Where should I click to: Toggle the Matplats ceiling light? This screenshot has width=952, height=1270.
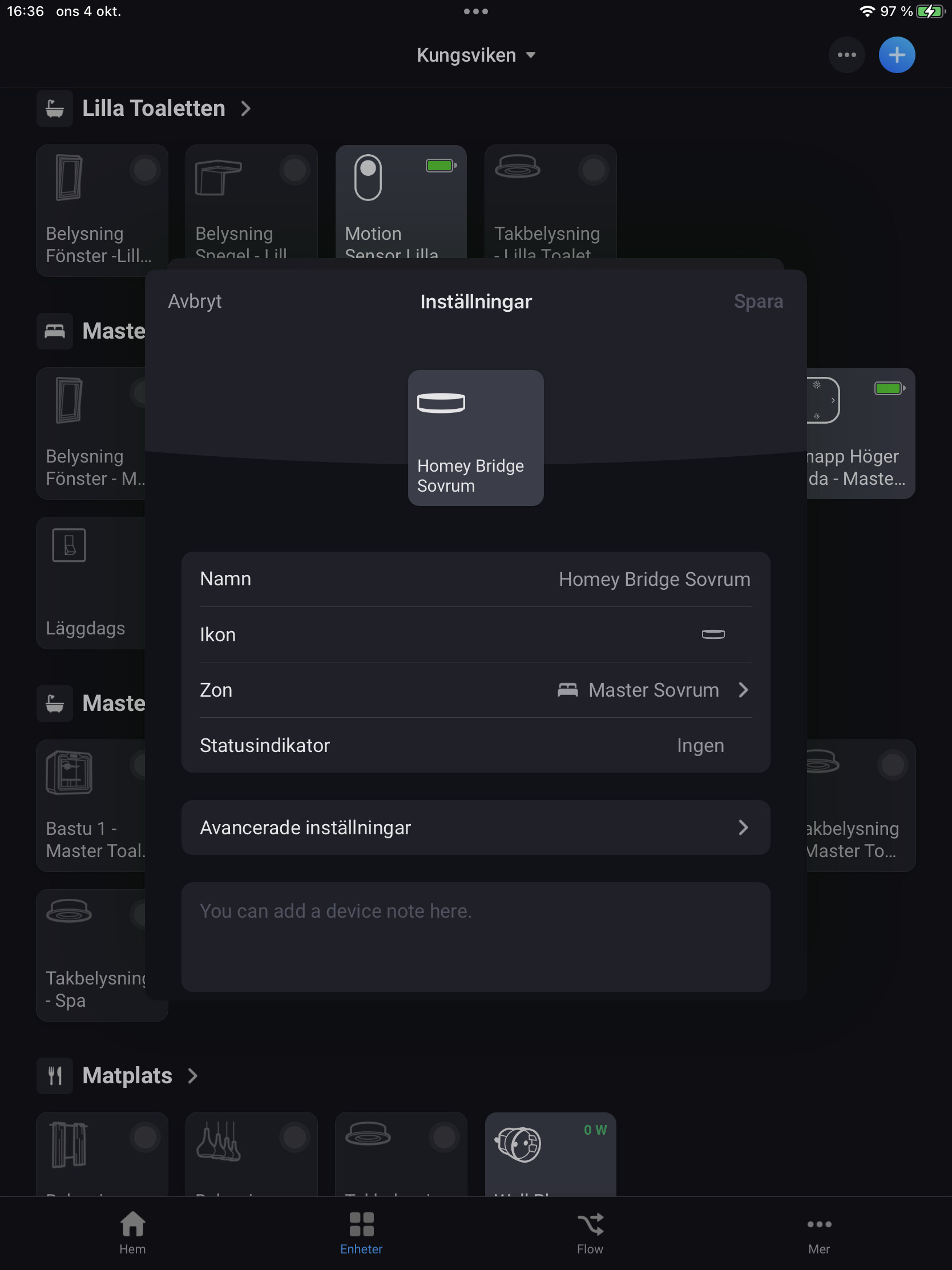coord(443,1137)
